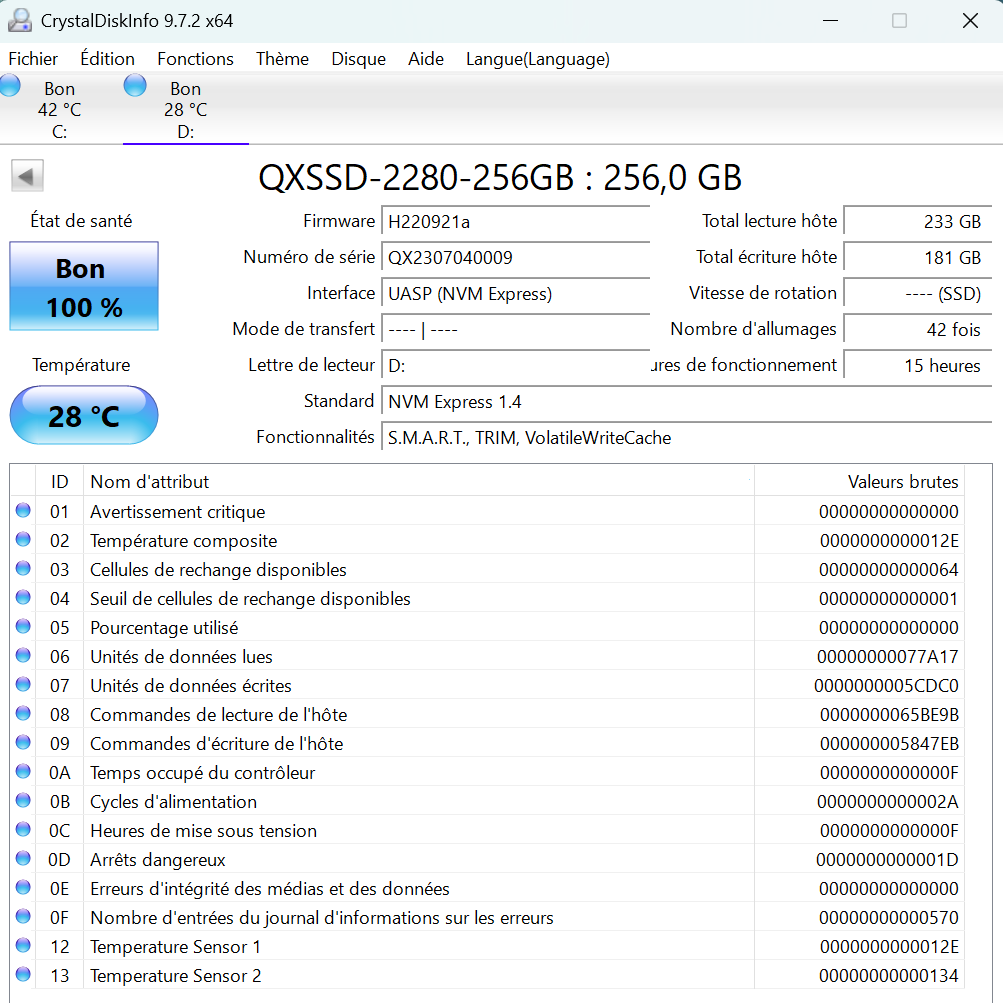Open the Thème menu
Image resolution: width=1003 pixels, height=1003 pixels.
pos(282,59)
